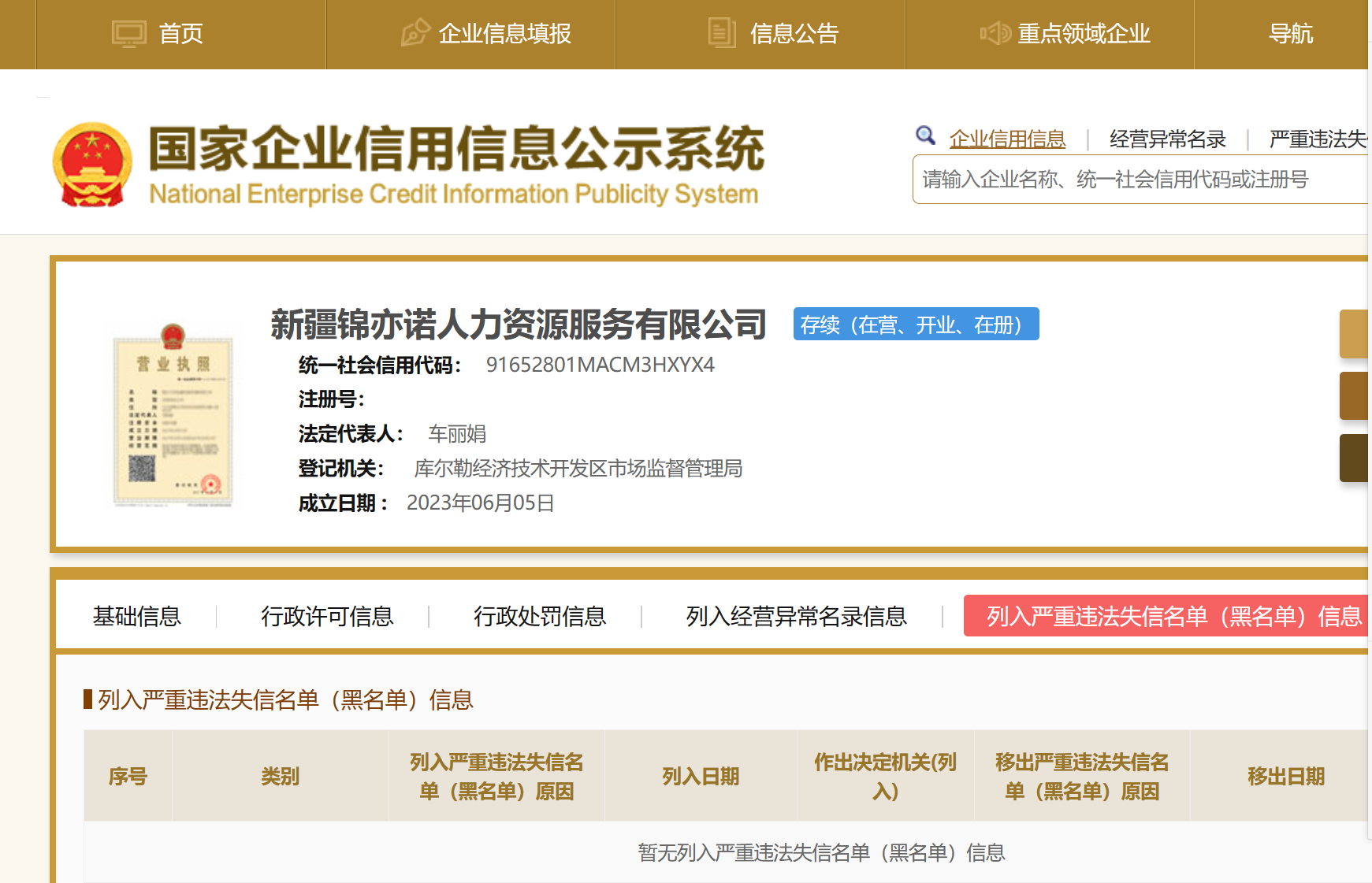Screen dimensions: 1372x883
Task: Focus the enterprise name search field
Action: tap(1140, 180)
